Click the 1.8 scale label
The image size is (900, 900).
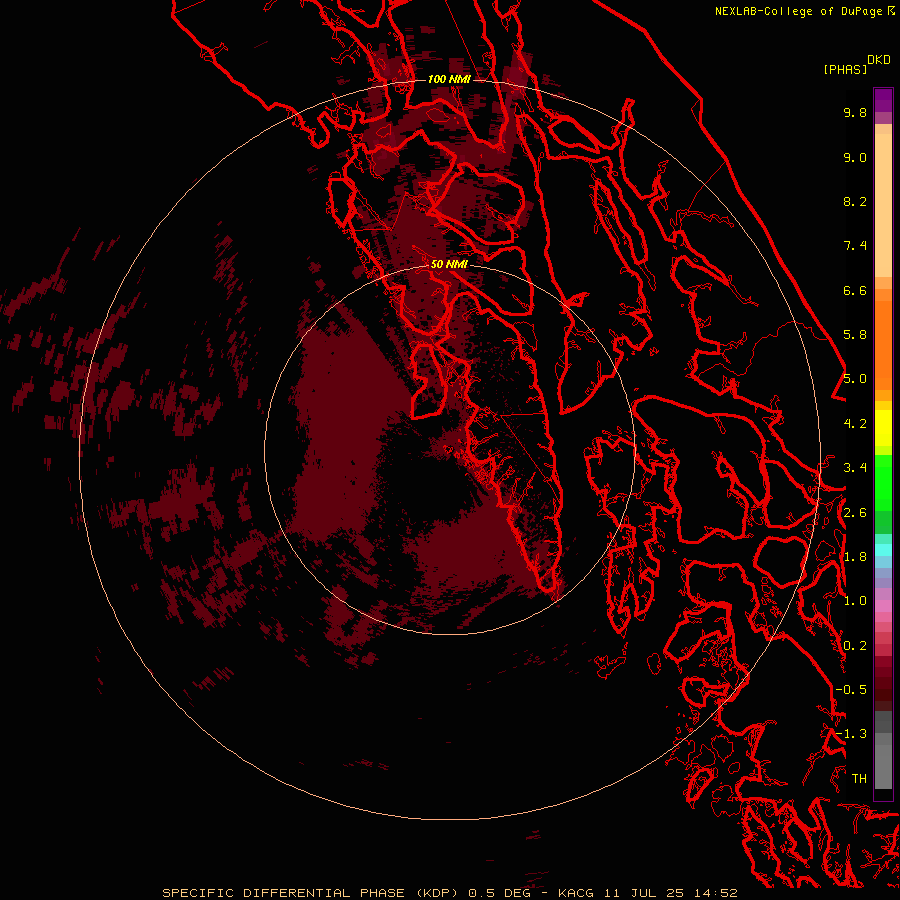pos(855,557)
